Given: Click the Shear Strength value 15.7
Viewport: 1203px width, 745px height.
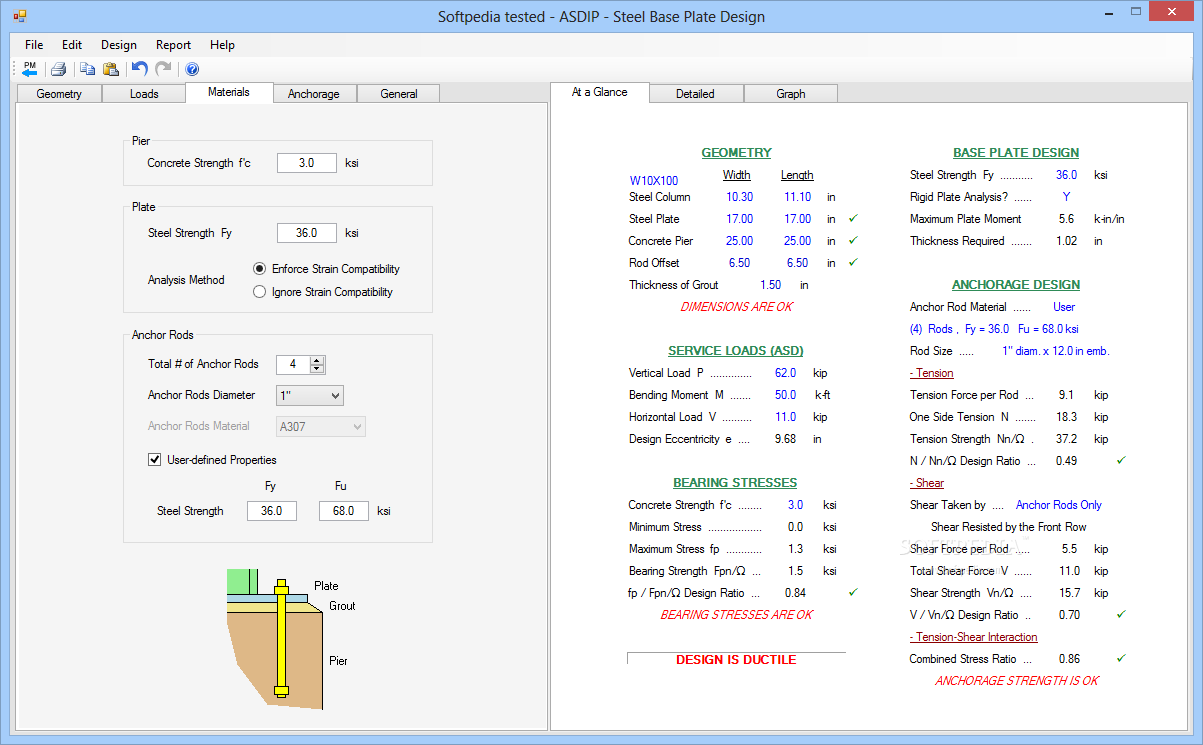Looking at the screenshot, I should point(1069,593).
